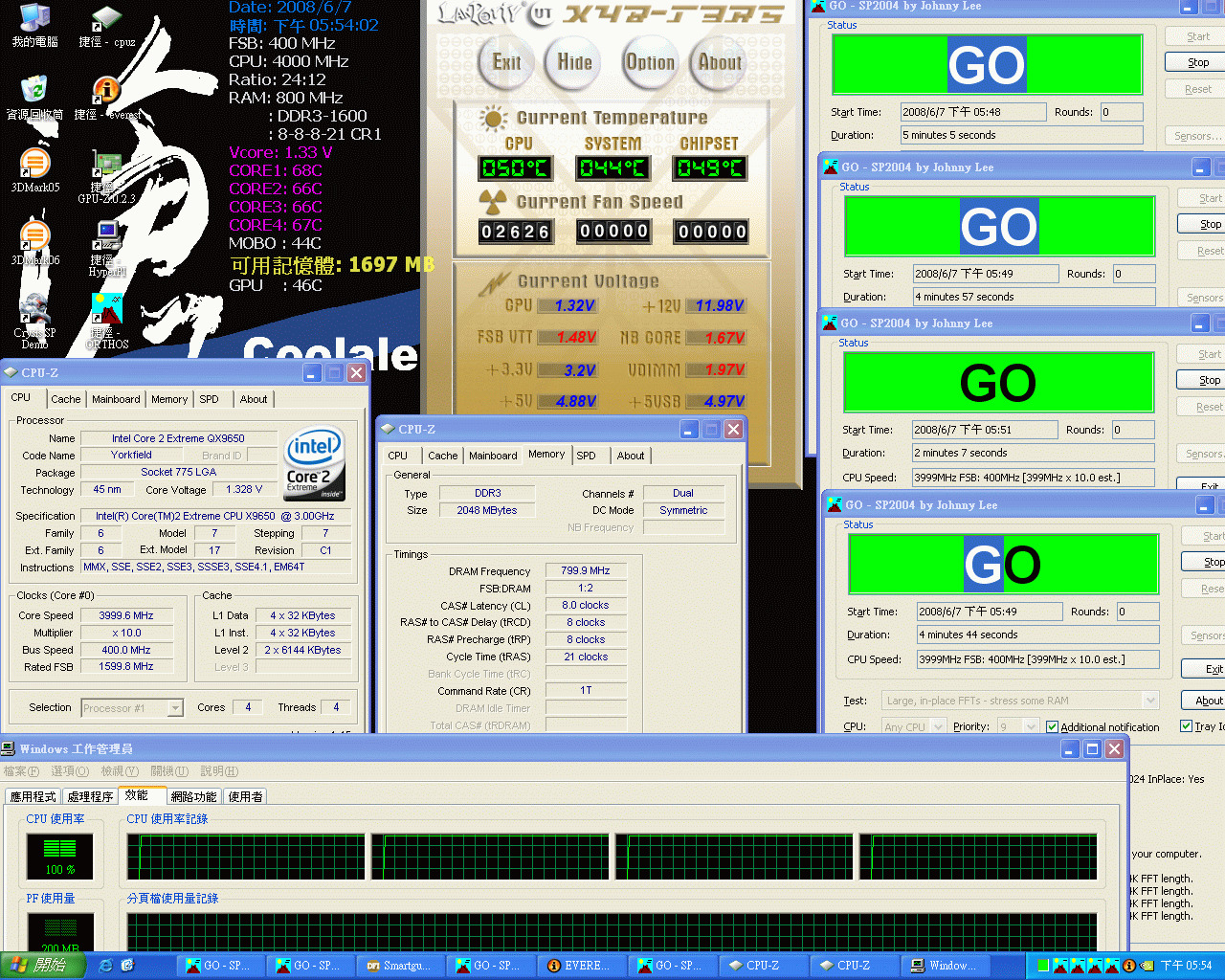
Task: Click the Intel Core 2 Extreme QX9650 name
Action: 178,438
